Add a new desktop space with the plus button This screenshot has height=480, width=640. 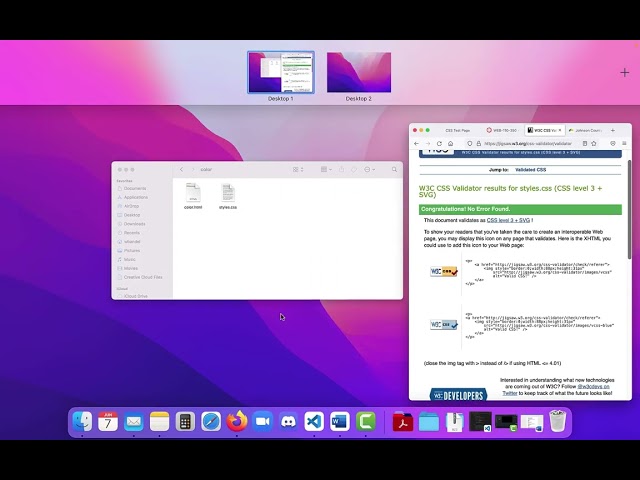(x=624, y=73)
